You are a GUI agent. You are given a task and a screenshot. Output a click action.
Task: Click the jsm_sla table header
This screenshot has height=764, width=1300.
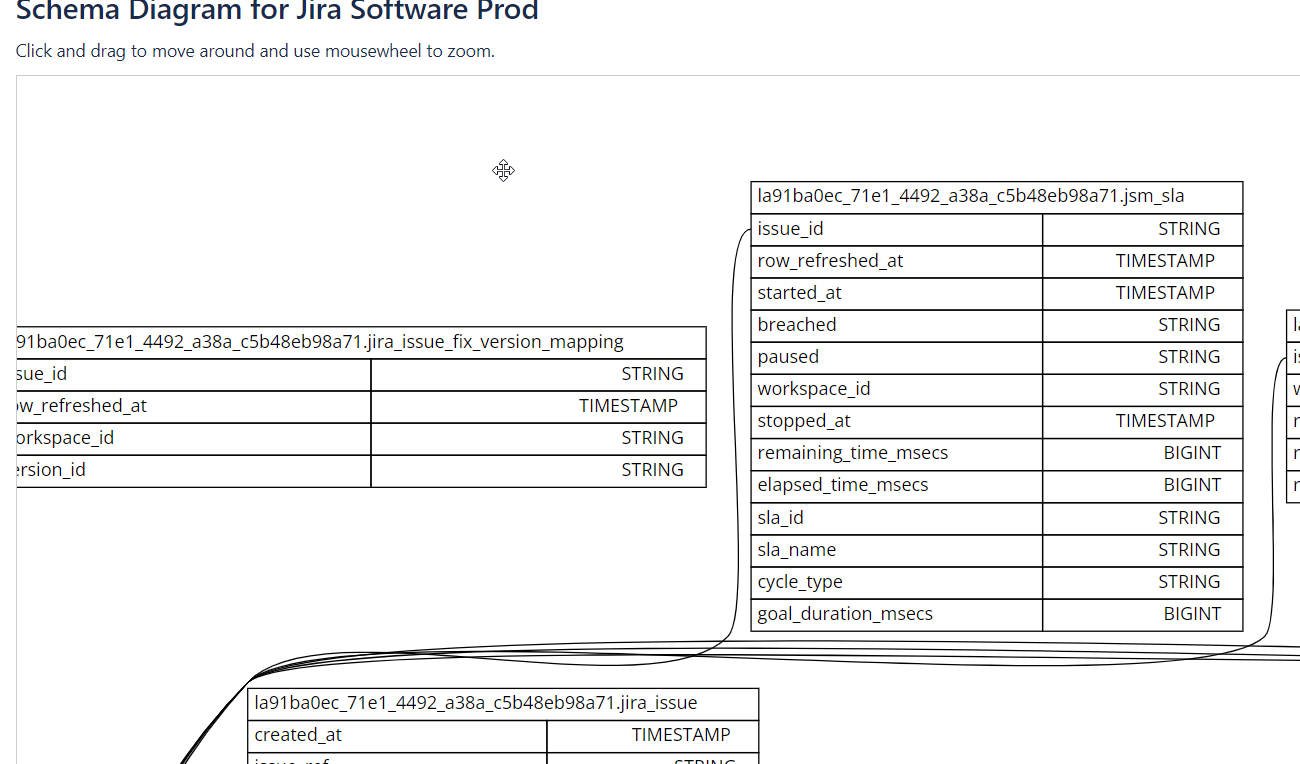pyautogui.click(x=997, y=197)
